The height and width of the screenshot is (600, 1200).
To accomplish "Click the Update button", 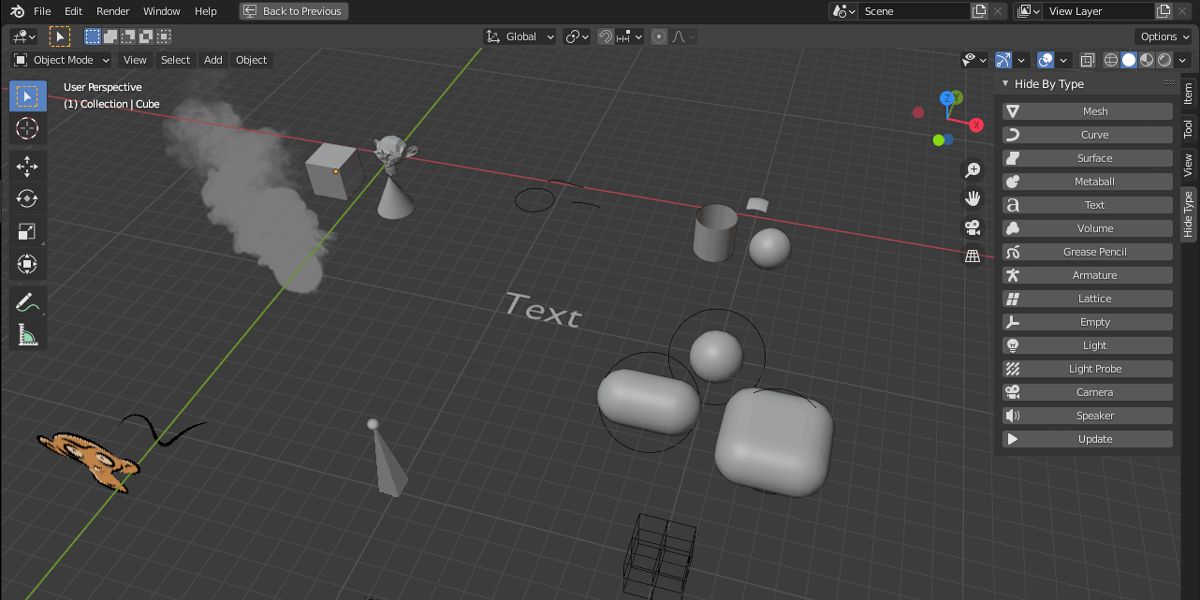I will (1087, 439).
